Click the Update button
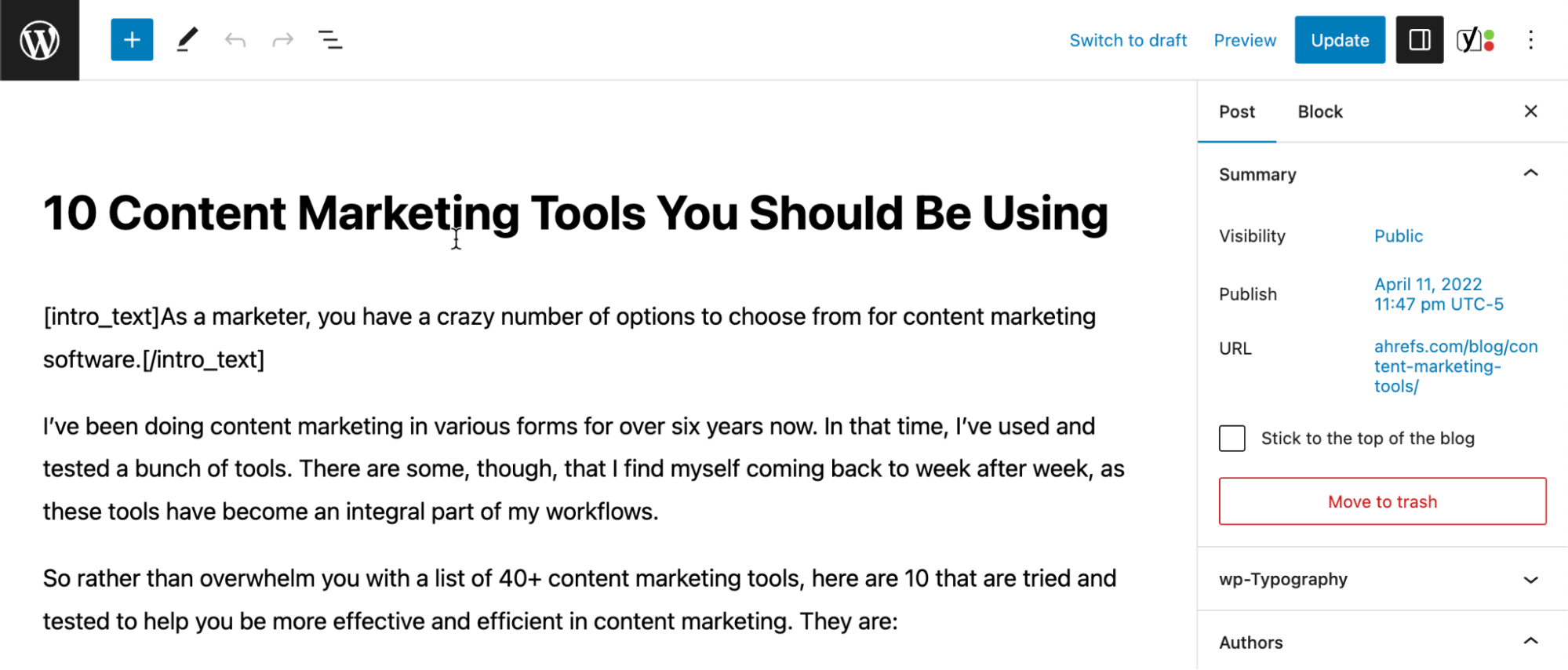The width and height of the screenshot is (1568, 670). pyautogui.click(x=1340, y=40)
